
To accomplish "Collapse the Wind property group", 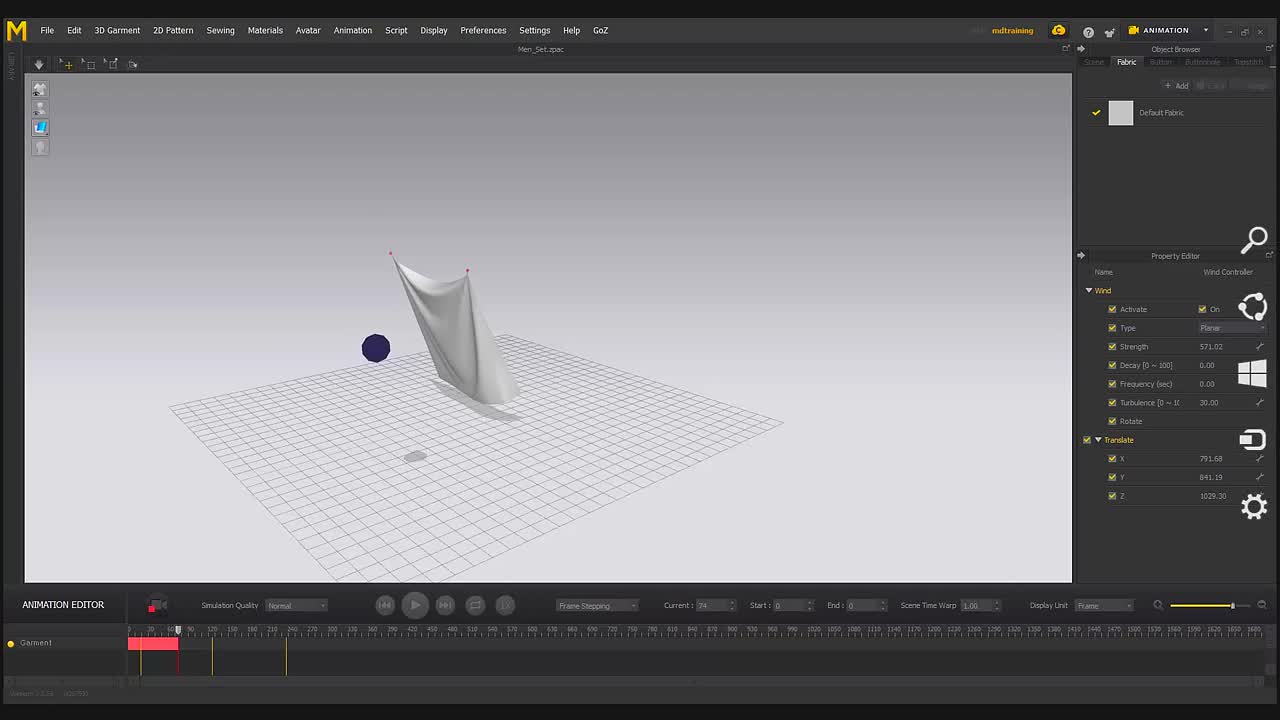I will click(1089, 291).
